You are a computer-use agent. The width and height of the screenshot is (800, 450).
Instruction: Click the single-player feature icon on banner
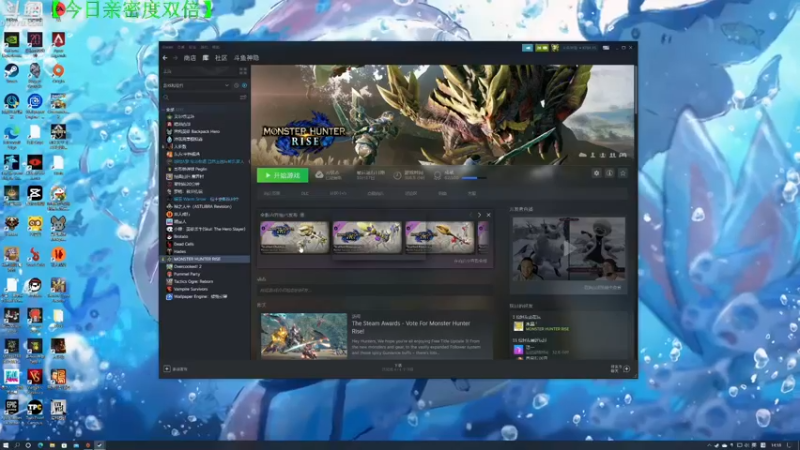(593, 155)
